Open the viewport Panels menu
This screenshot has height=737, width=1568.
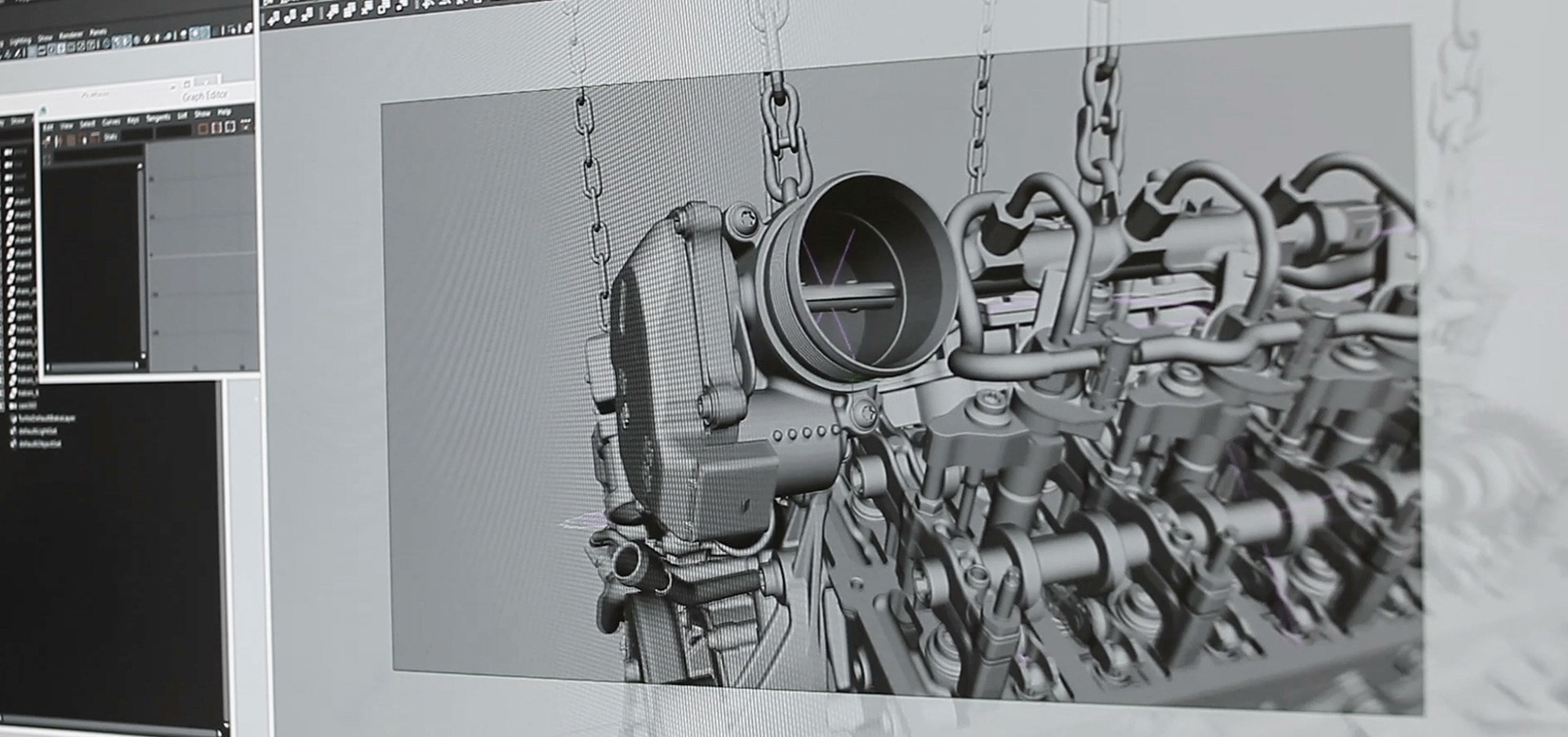(98, 32)
